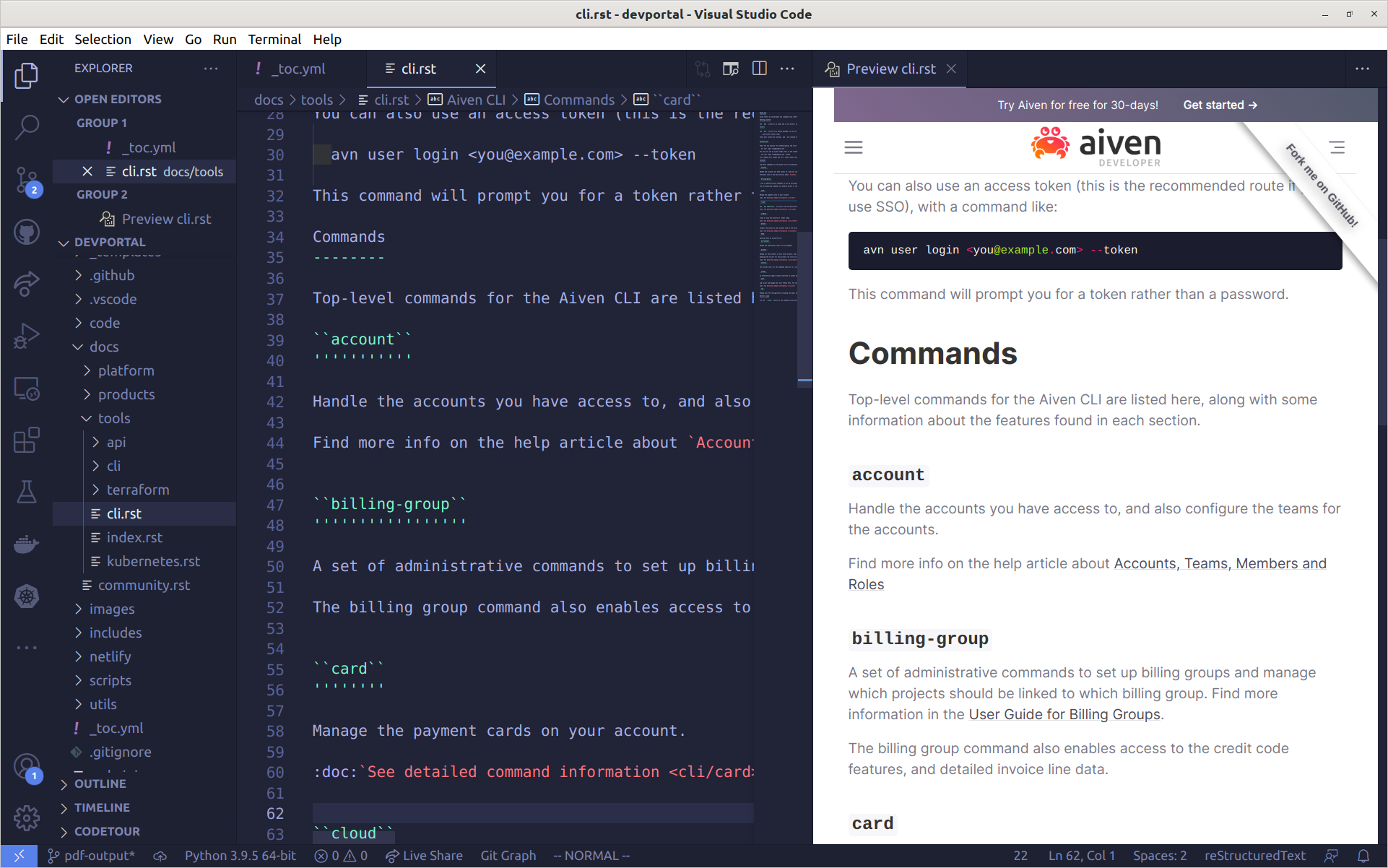Collapse the tools folder
Screen dimensions: 1388x868
click(113, 418)
